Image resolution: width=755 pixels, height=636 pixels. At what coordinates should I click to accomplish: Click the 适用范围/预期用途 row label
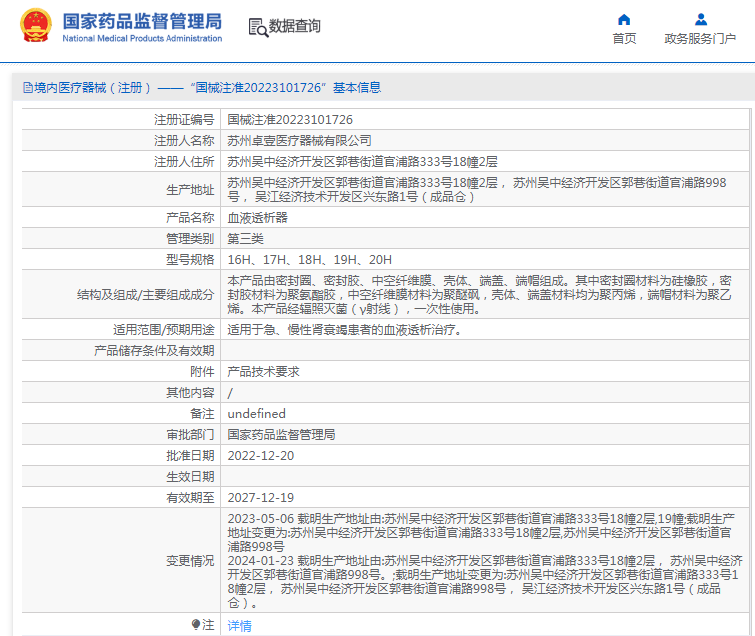click(x=164, y=330)
